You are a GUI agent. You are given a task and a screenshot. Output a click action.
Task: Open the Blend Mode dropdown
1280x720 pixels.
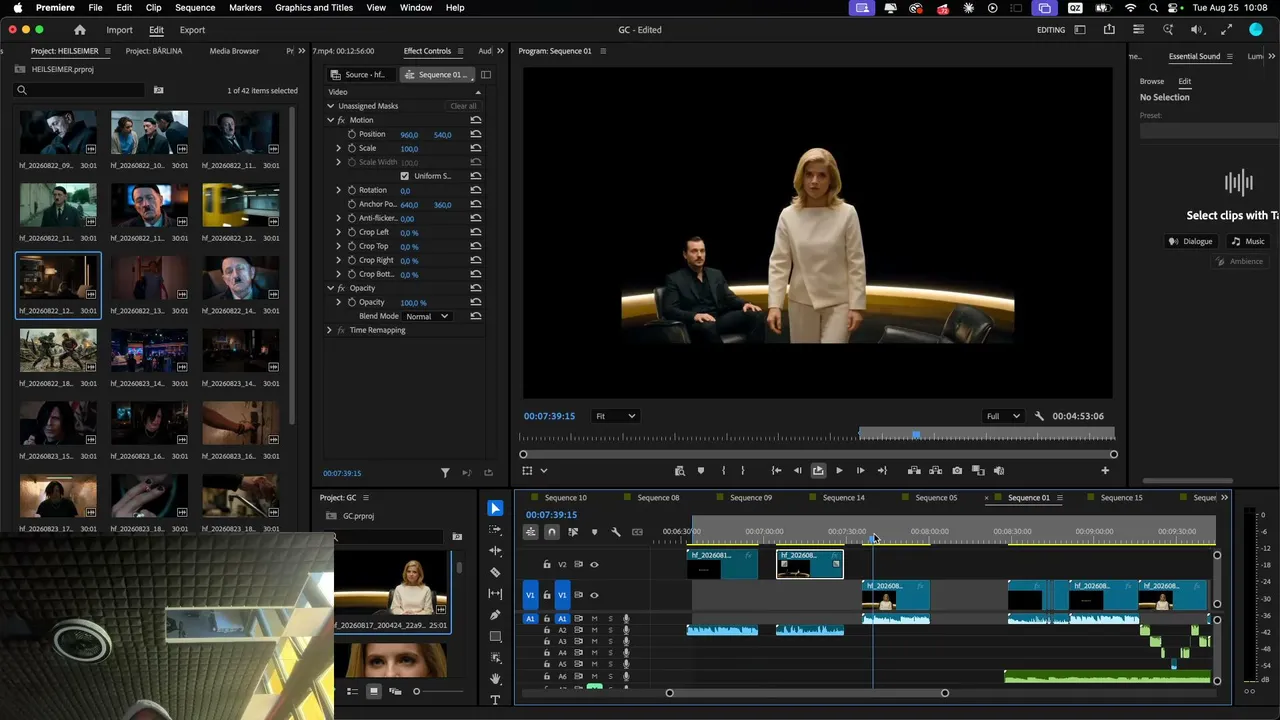click(x=427, y=316)
